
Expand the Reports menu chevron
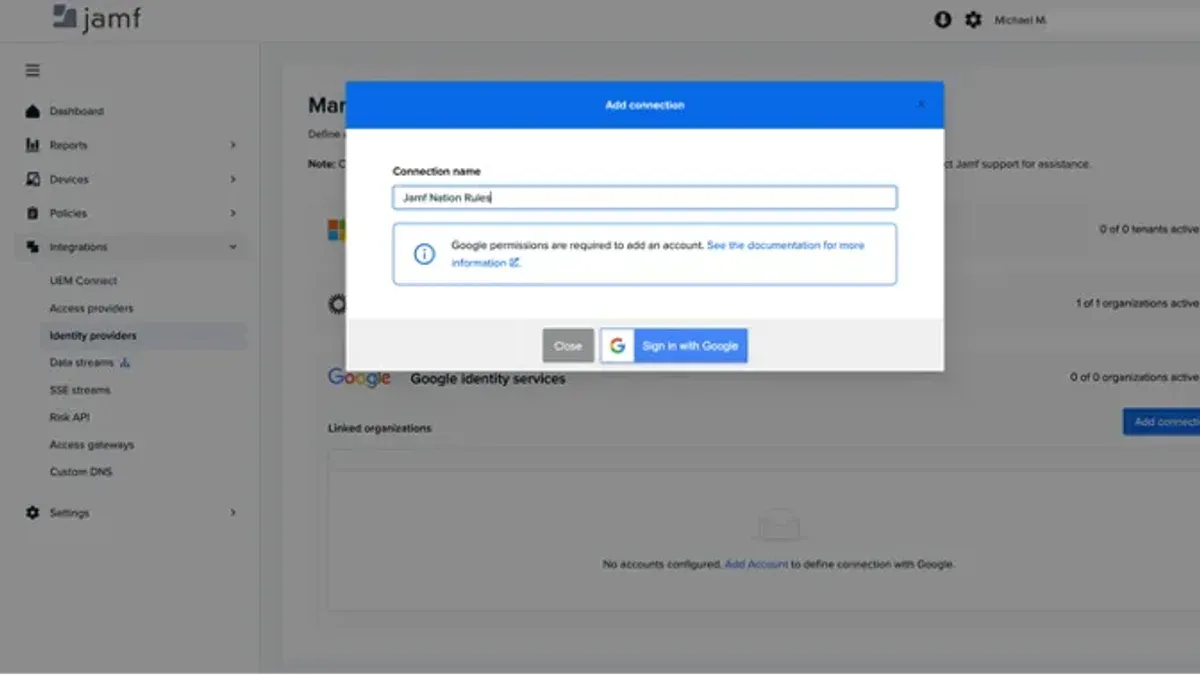tap(233, 145)
